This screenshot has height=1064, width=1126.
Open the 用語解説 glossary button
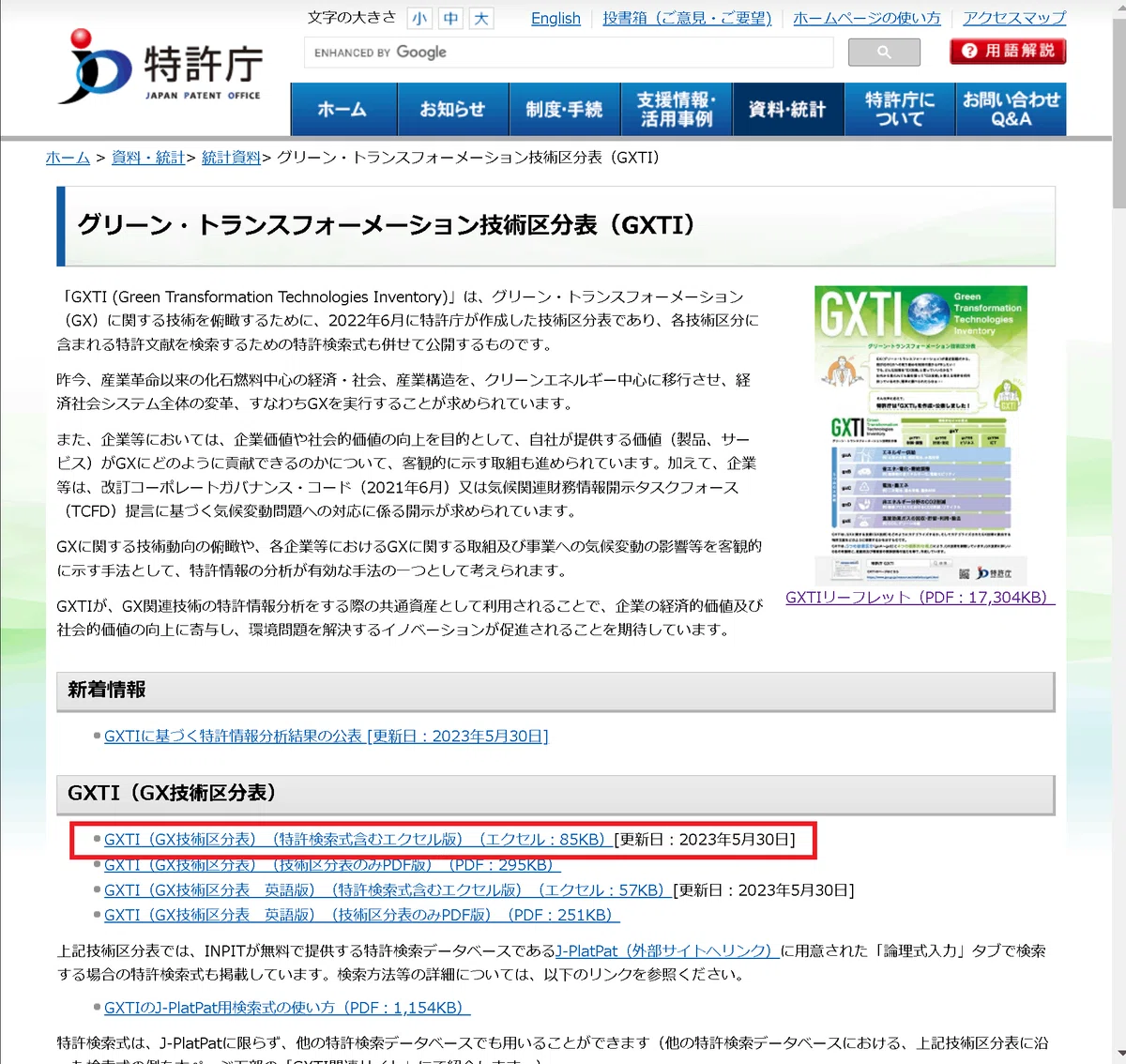tap(1008, 51)
